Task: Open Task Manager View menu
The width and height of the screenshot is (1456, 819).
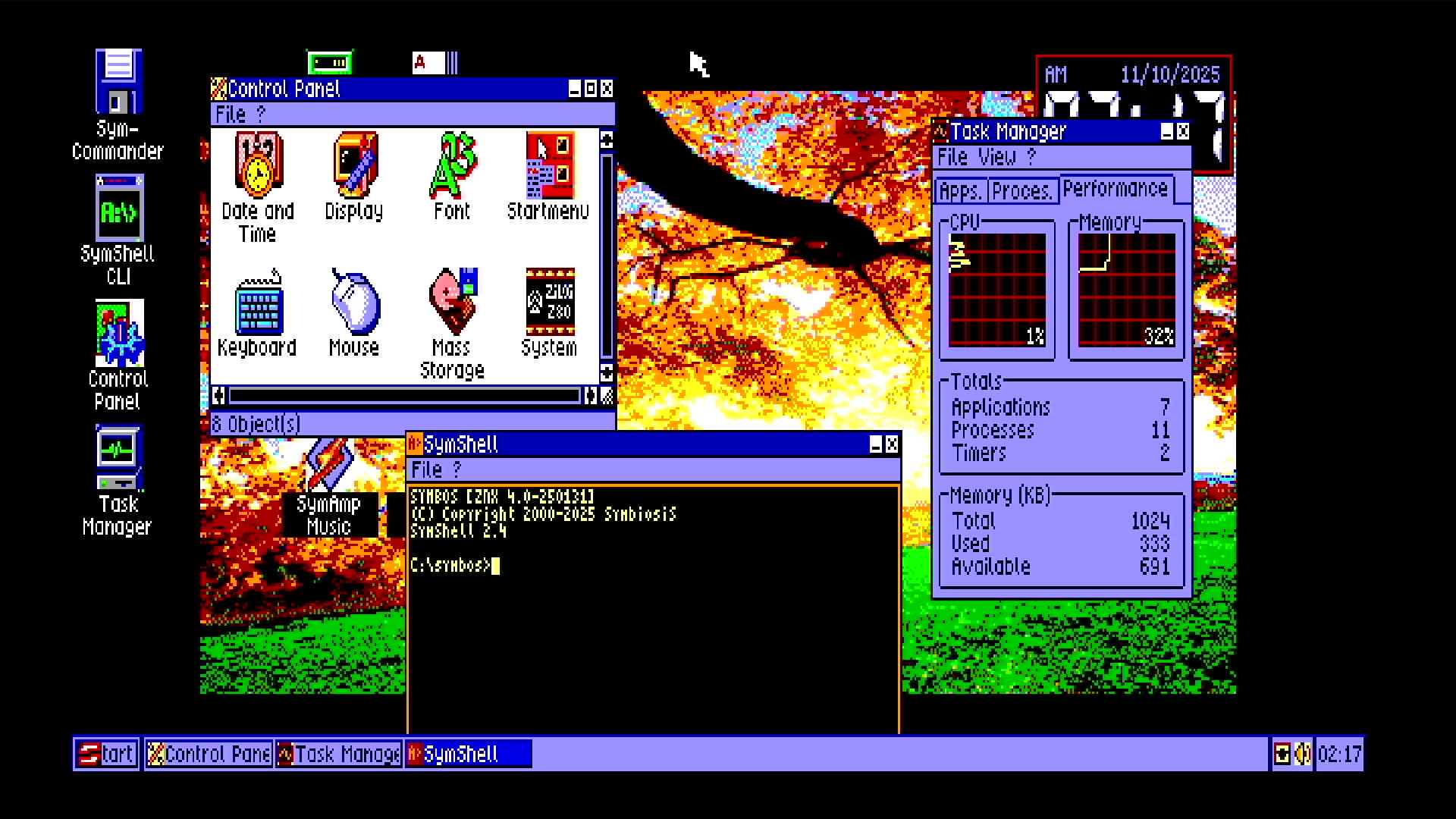Action: (x=996, y=157)
